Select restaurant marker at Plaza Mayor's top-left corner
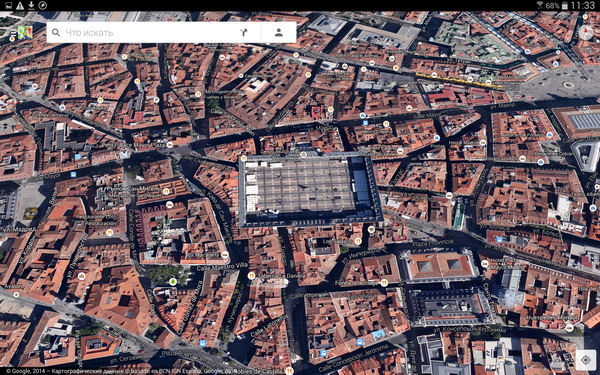Image resolution: width=600 pixels, height=375 pixels. coord(243,158)
